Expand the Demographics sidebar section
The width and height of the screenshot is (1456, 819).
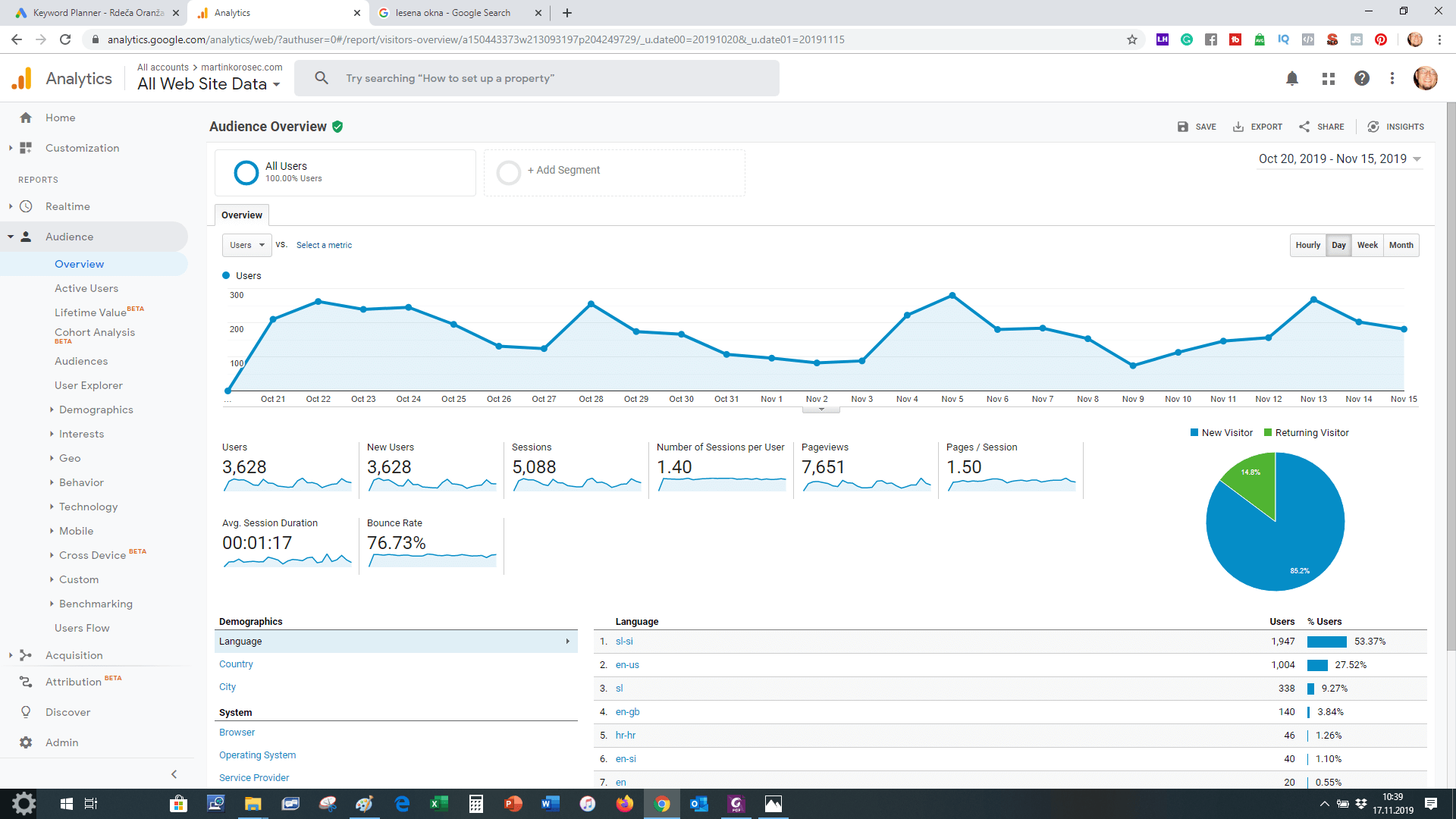click(x=96, y=409)
